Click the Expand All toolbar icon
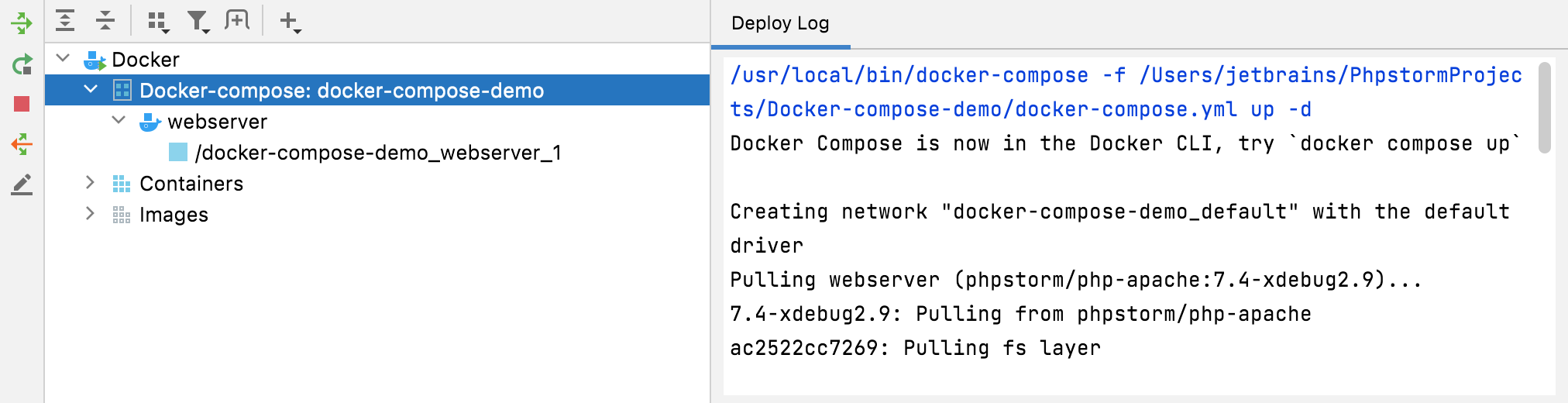Image resolution: width=1568 pixels, height=403 pixels. point(66,21)
